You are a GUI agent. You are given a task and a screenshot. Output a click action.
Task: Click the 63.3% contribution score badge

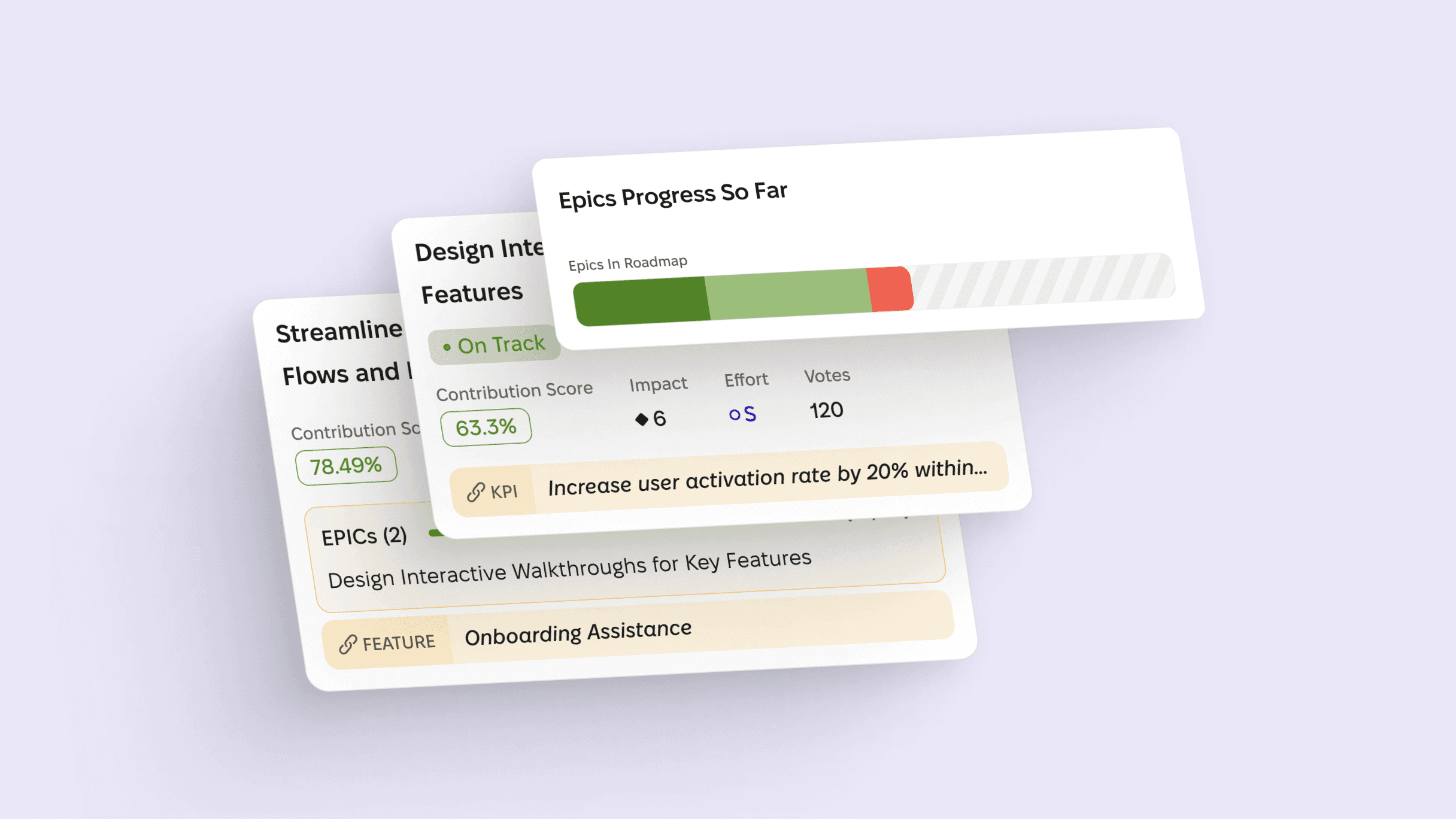[x=486, y=427]
